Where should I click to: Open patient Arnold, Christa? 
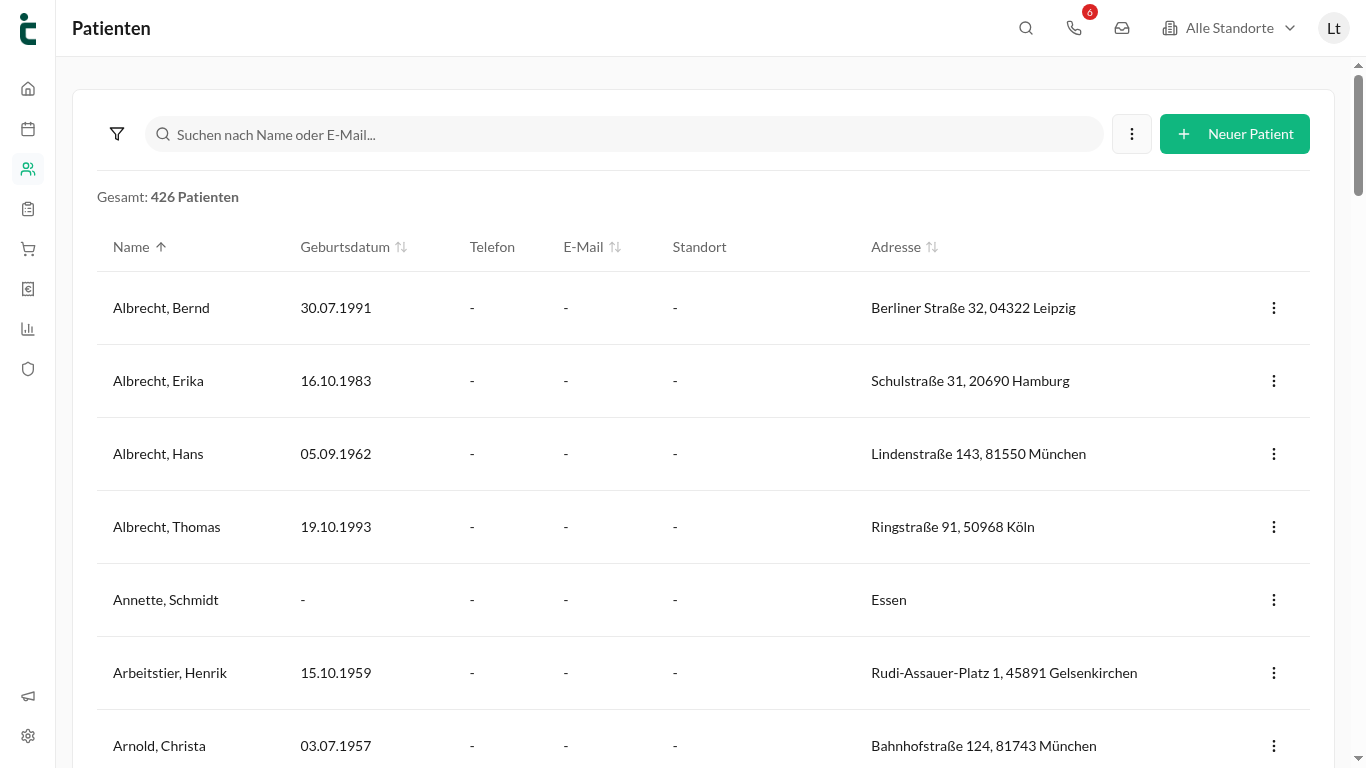[x=159, y=746]
